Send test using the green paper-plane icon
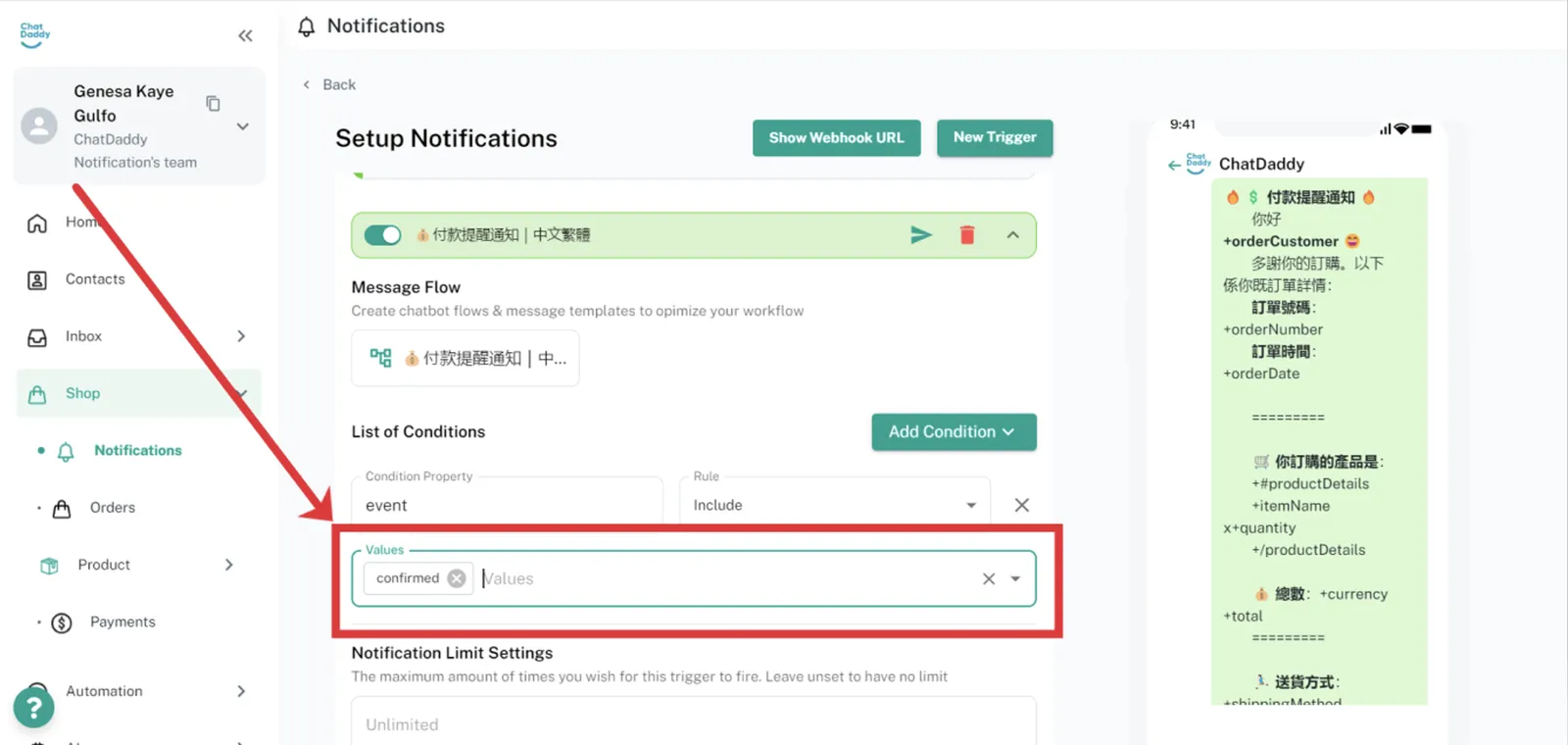This screenshot has height=745, width=1568. click(x=920, y=235)
